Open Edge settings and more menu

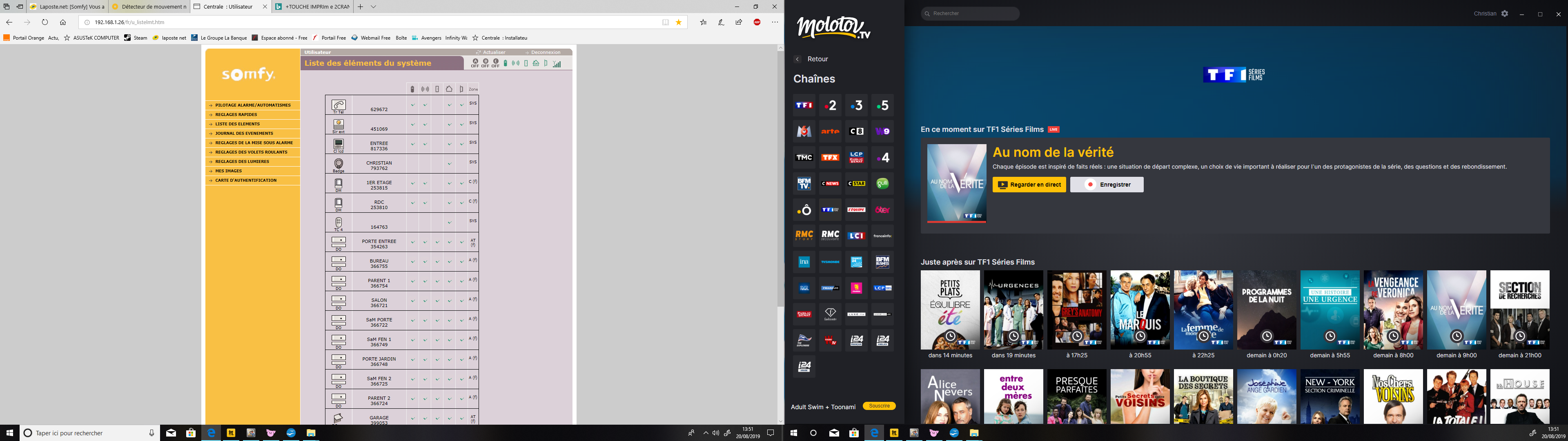775,22
